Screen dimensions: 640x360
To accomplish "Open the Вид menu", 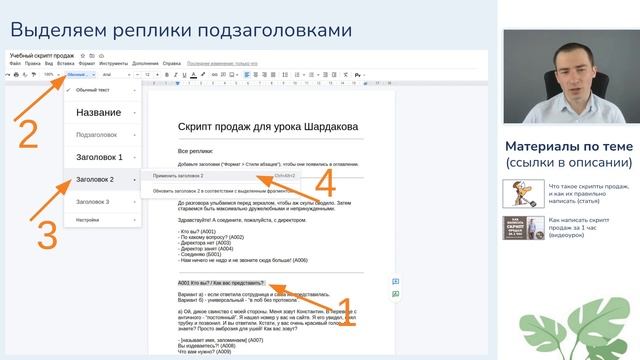I will [x=49, y=64].
